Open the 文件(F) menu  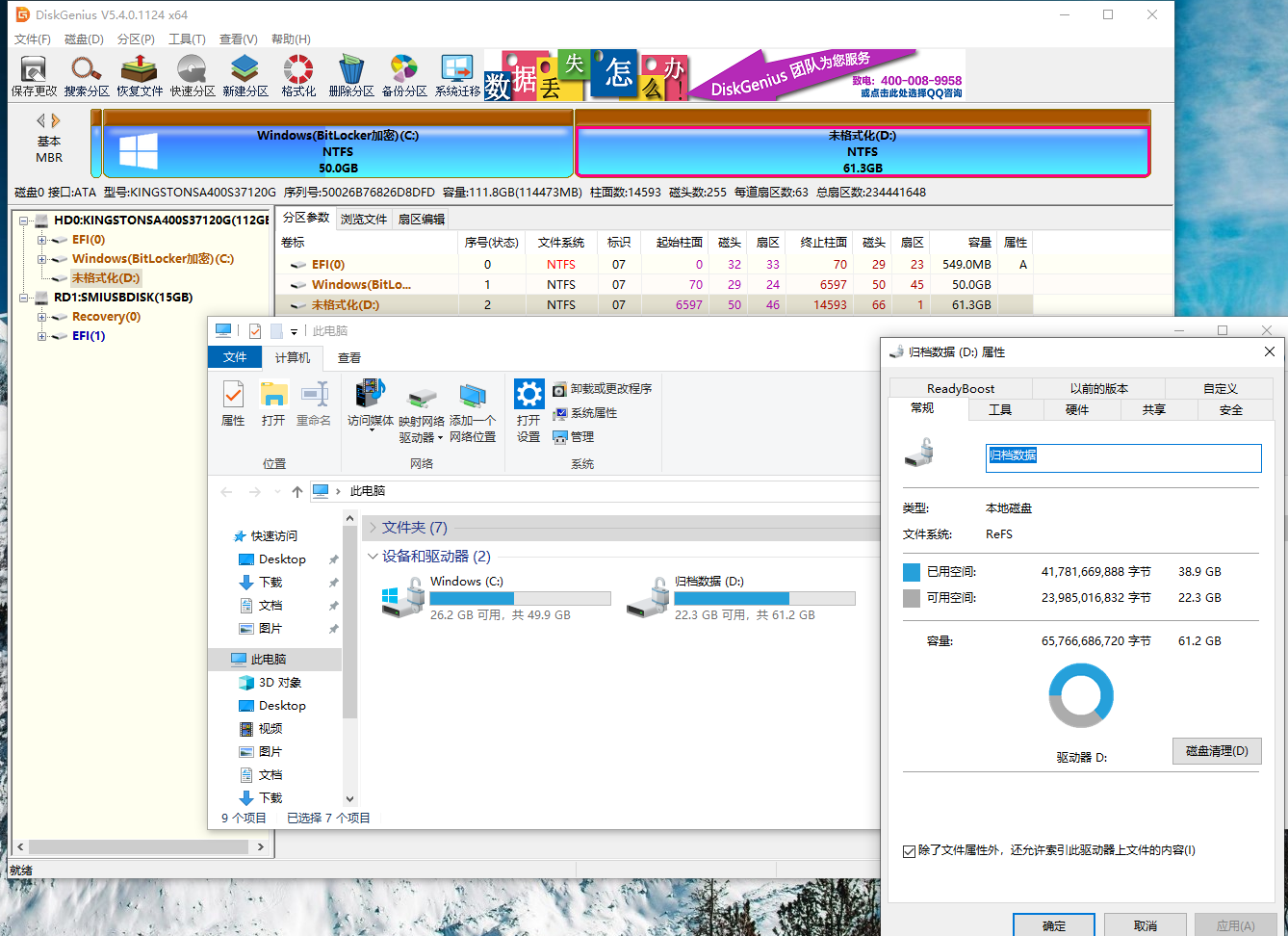[x=32, y=39]
